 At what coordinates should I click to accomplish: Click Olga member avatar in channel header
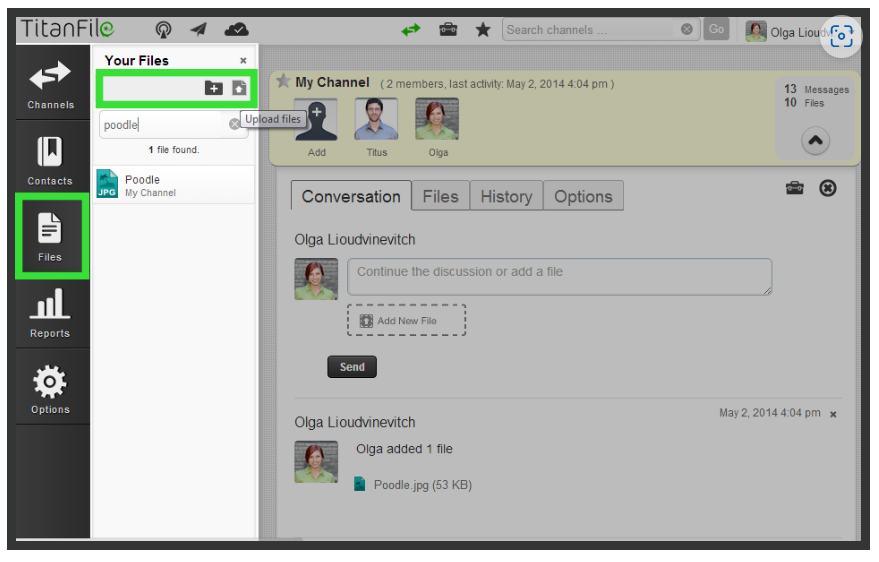pos(437,119)
